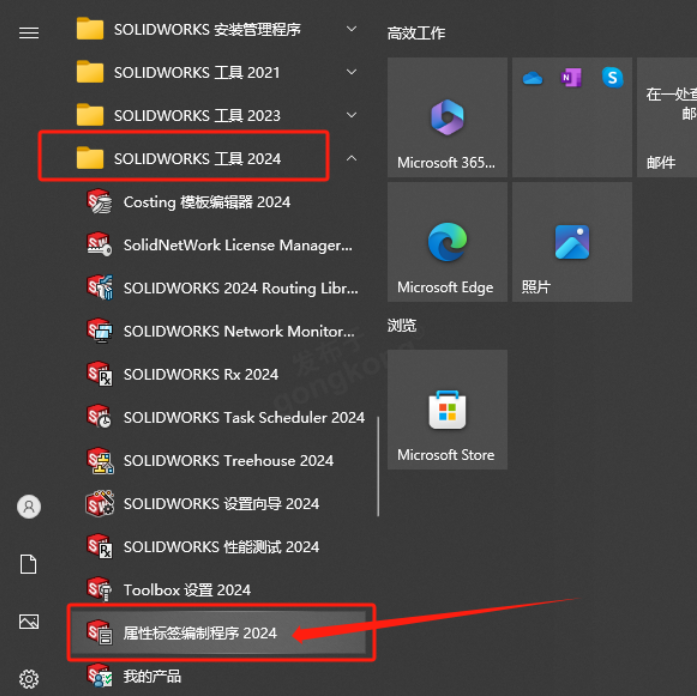697x696 pixels.
Task: Open the Pictures icon in sidebar
Action: click(29, 621)
